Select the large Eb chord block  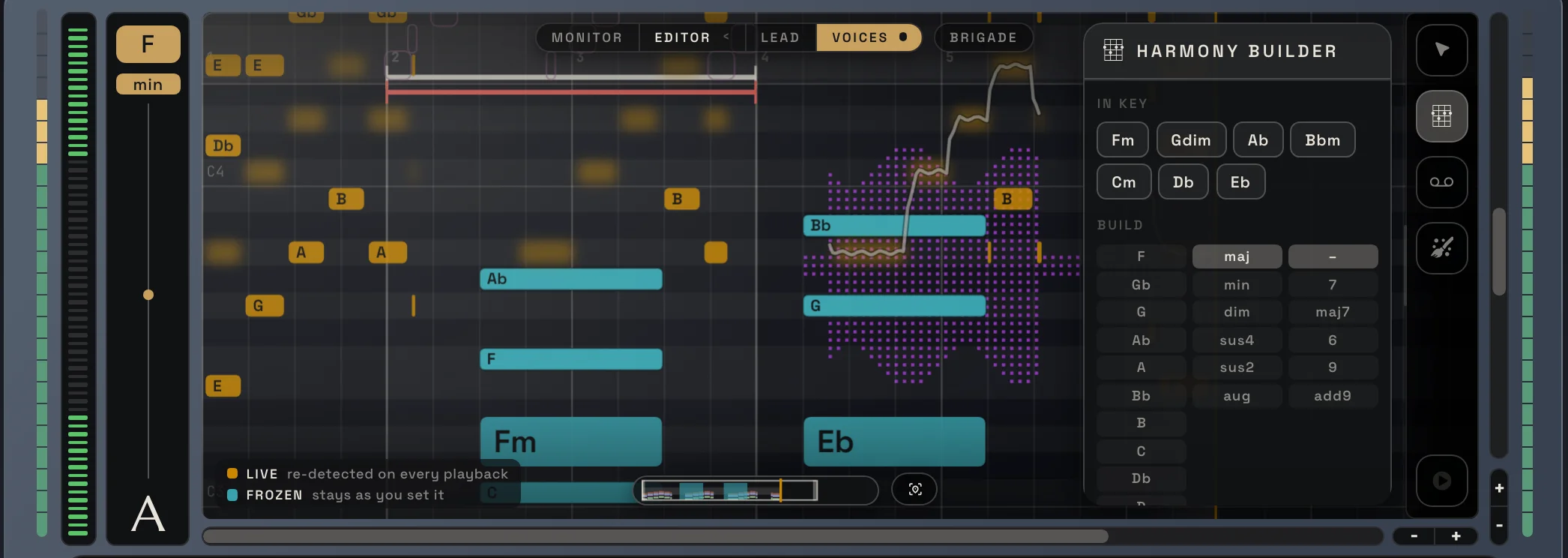tap(894, 442)
